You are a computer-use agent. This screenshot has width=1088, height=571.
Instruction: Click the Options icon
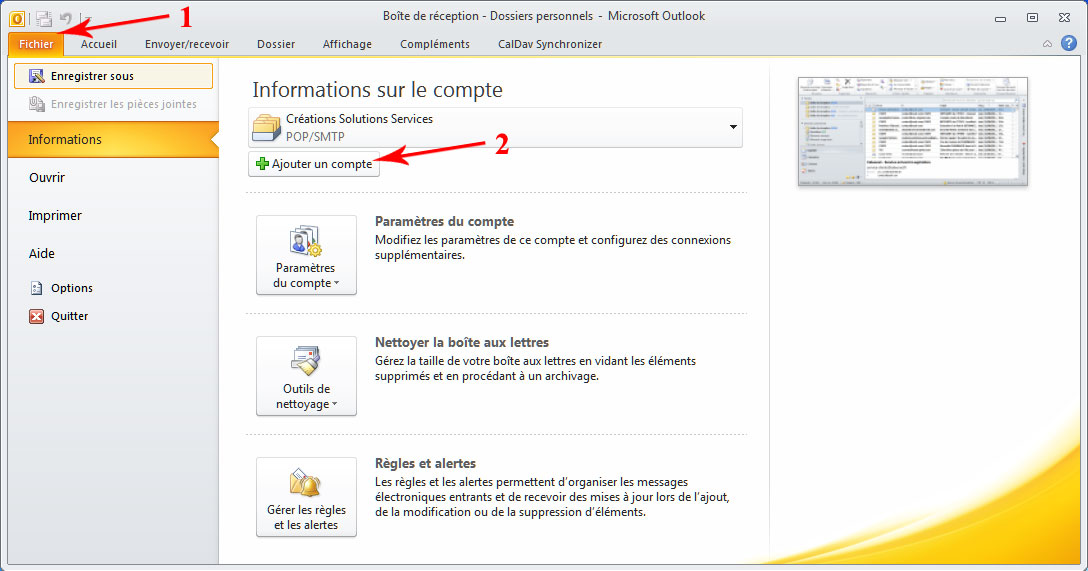point(36,288)
